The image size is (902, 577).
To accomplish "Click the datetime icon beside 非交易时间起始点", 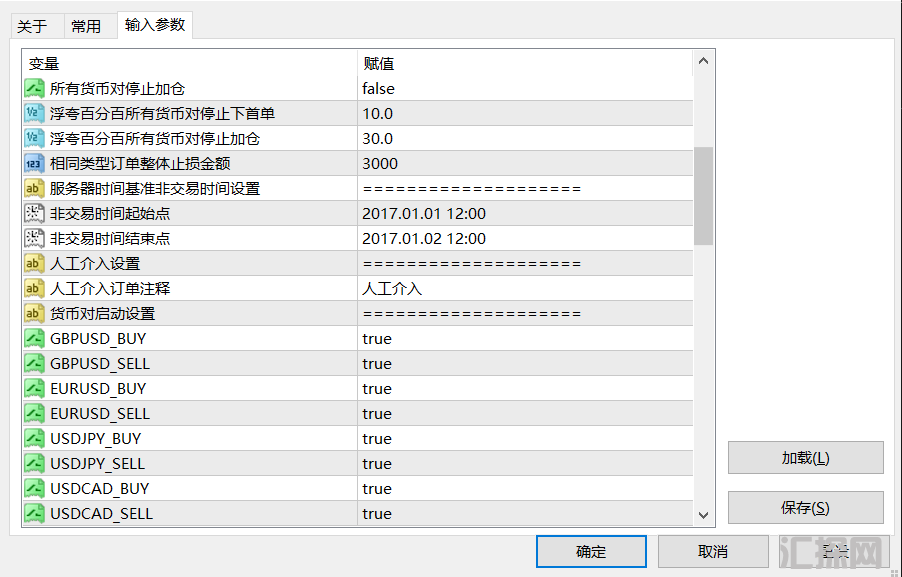I will point(34,214).
